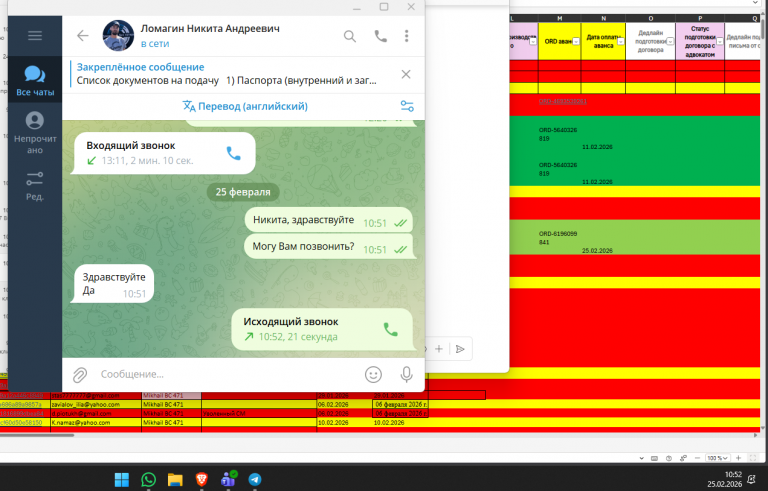Select message Никита, здравствуйте
The width and height of the screenshot is (768, 491).
tap(329, 221)
